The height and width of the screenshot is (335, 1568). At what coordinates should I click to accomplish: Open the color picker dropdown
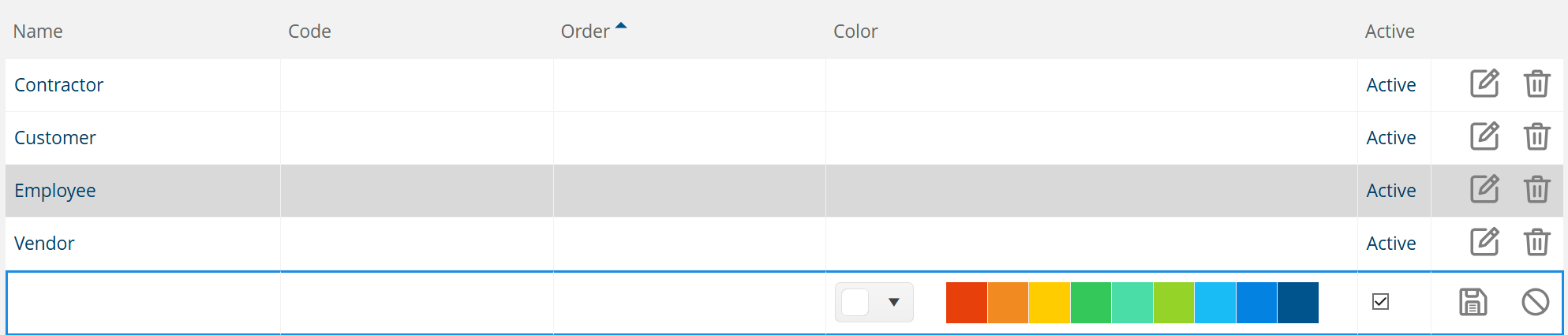point(874,302)
